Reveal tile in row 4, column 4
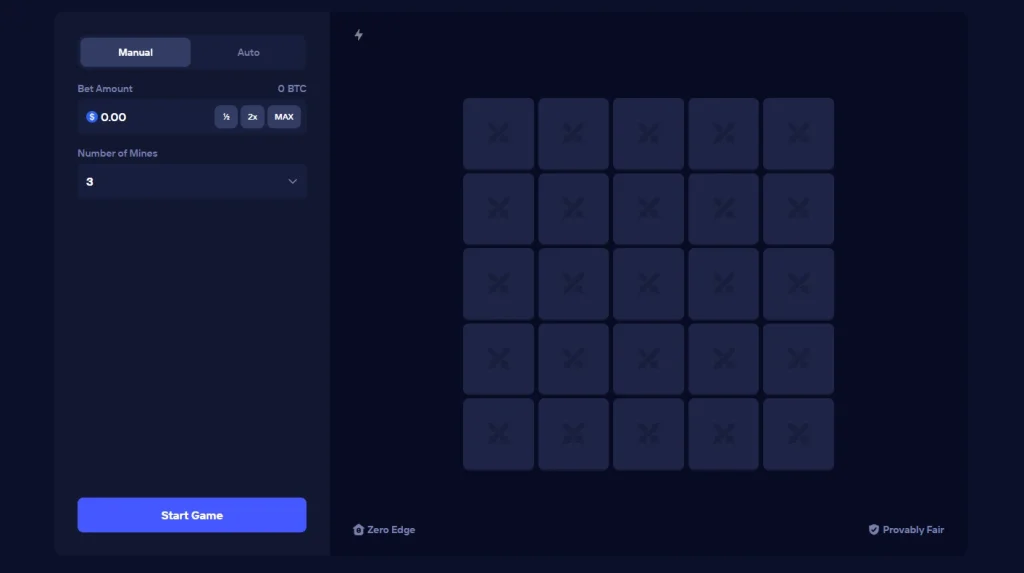The height and width of the screenshot is (573, 1024). pyautogui.click(x=724, y=359)
